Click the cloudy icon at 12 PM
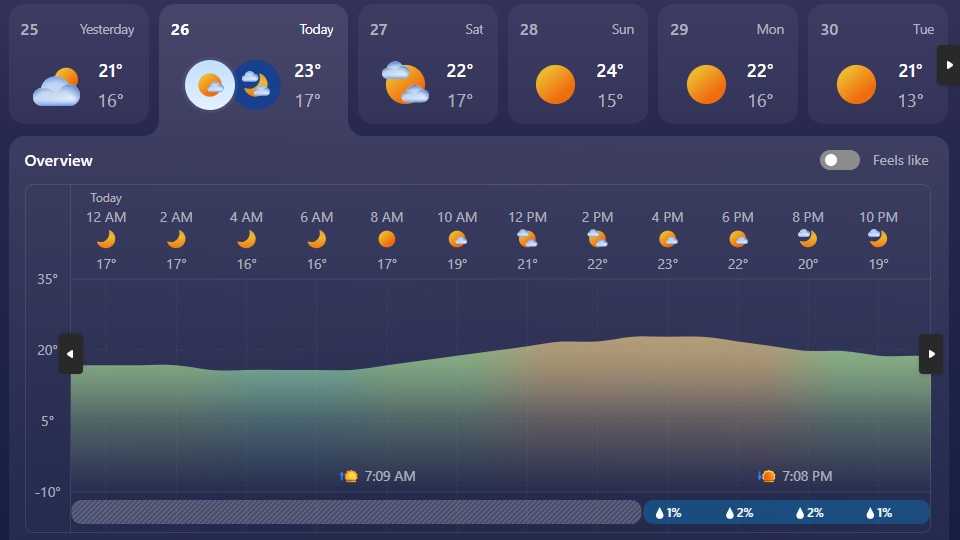Screen dimensions: 960x540 pyautogui.click(x=527, y=239)
